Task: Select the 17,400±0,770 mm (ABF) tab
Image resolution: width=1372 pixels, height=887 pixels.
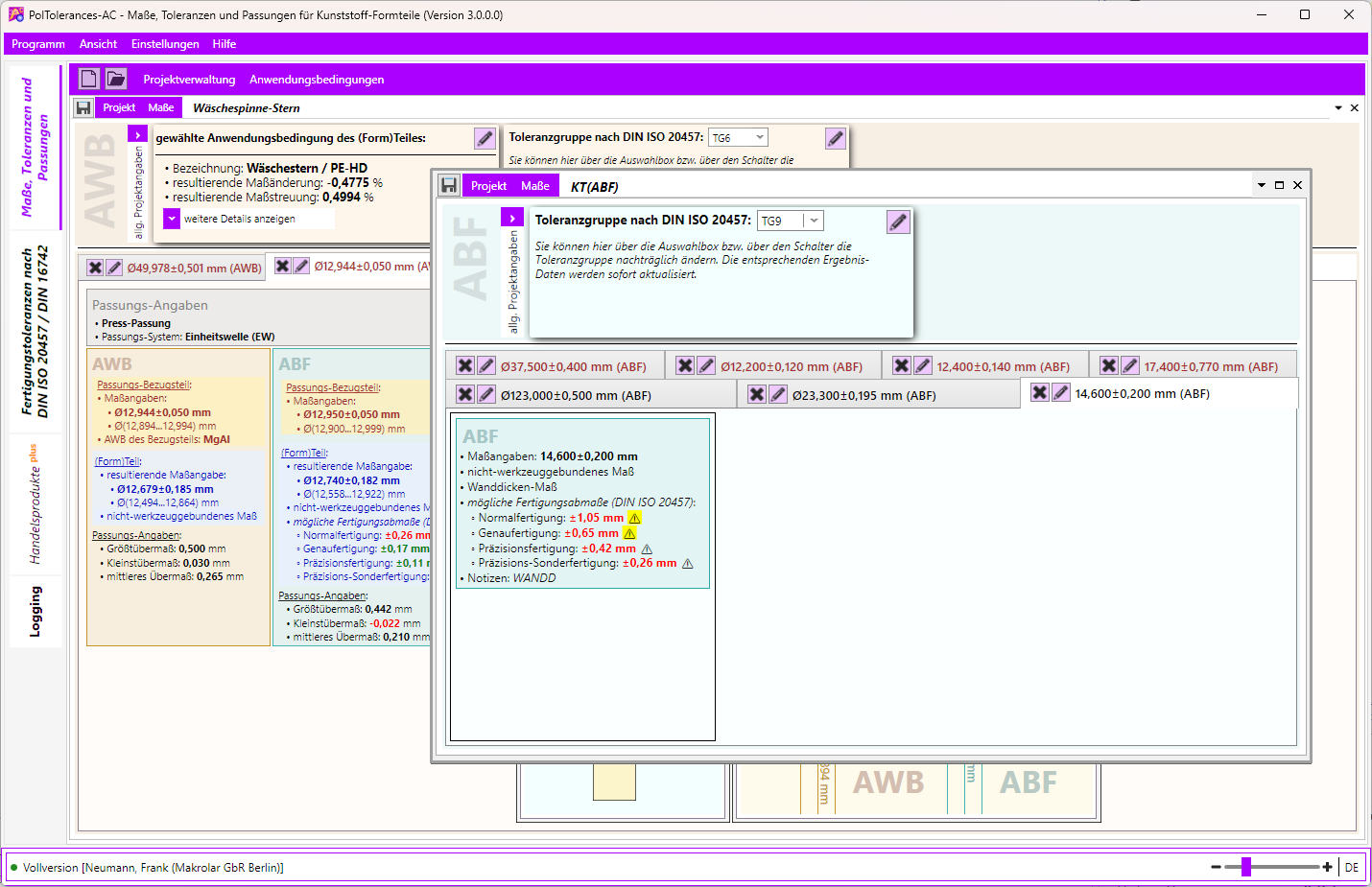Action: tap(1211, 366)
